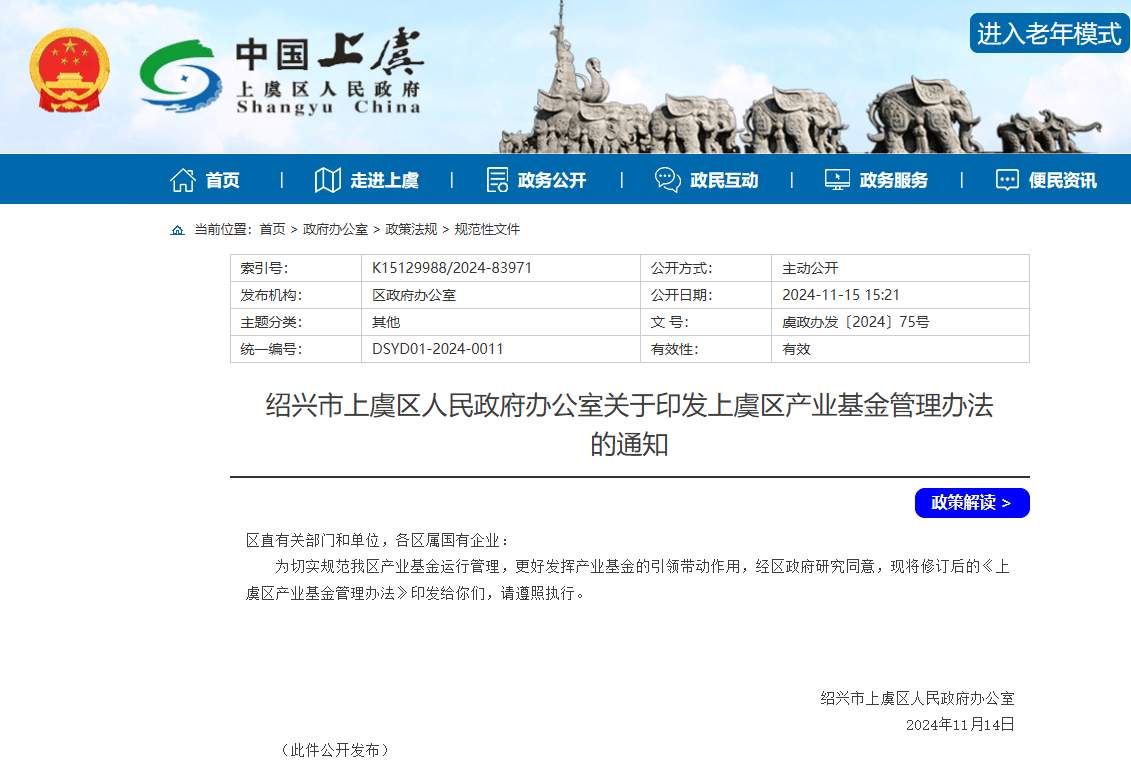The image size is (1131, 772).
Task: Click the index number K15129988/2024-83971 cell
Action: pos(452,268)
